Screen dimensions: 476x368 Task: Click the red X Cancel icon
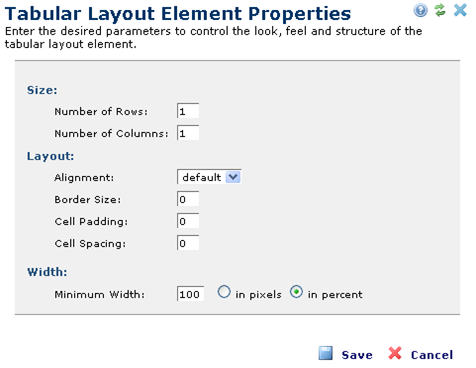tap(395, 353)
